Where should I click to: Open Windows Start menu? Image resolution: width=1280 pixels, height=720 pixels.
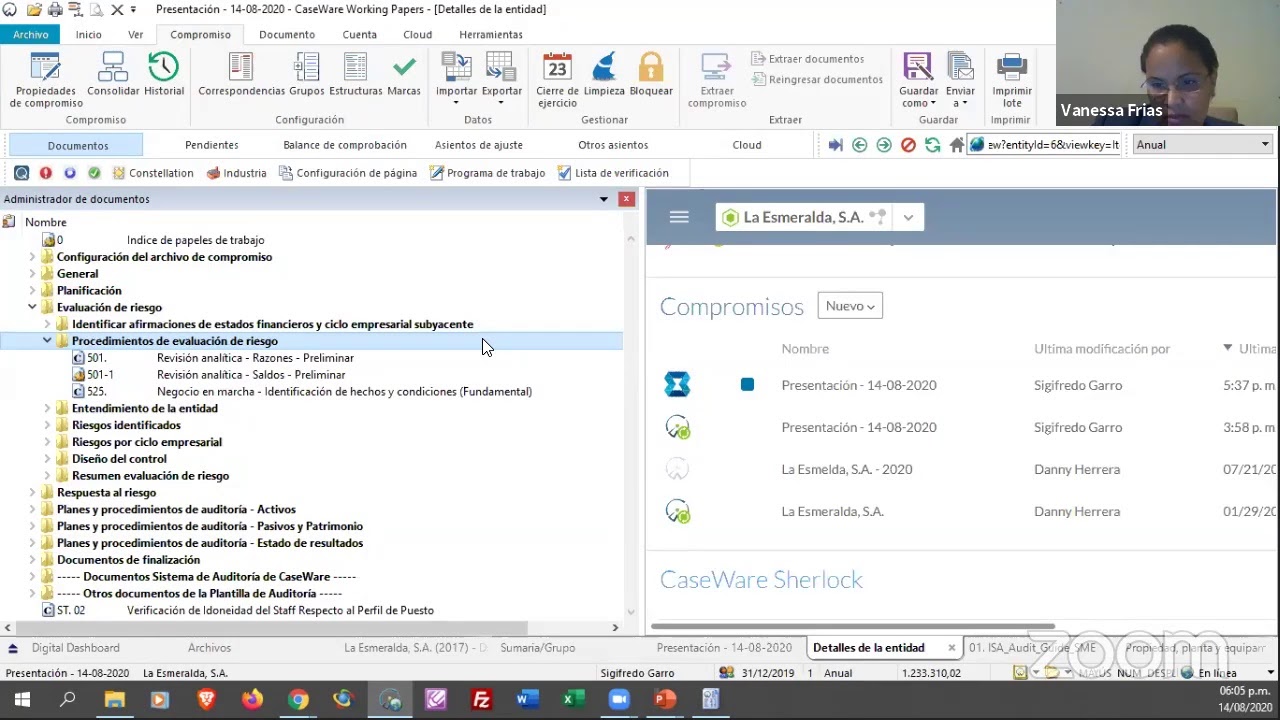point(22,699)
